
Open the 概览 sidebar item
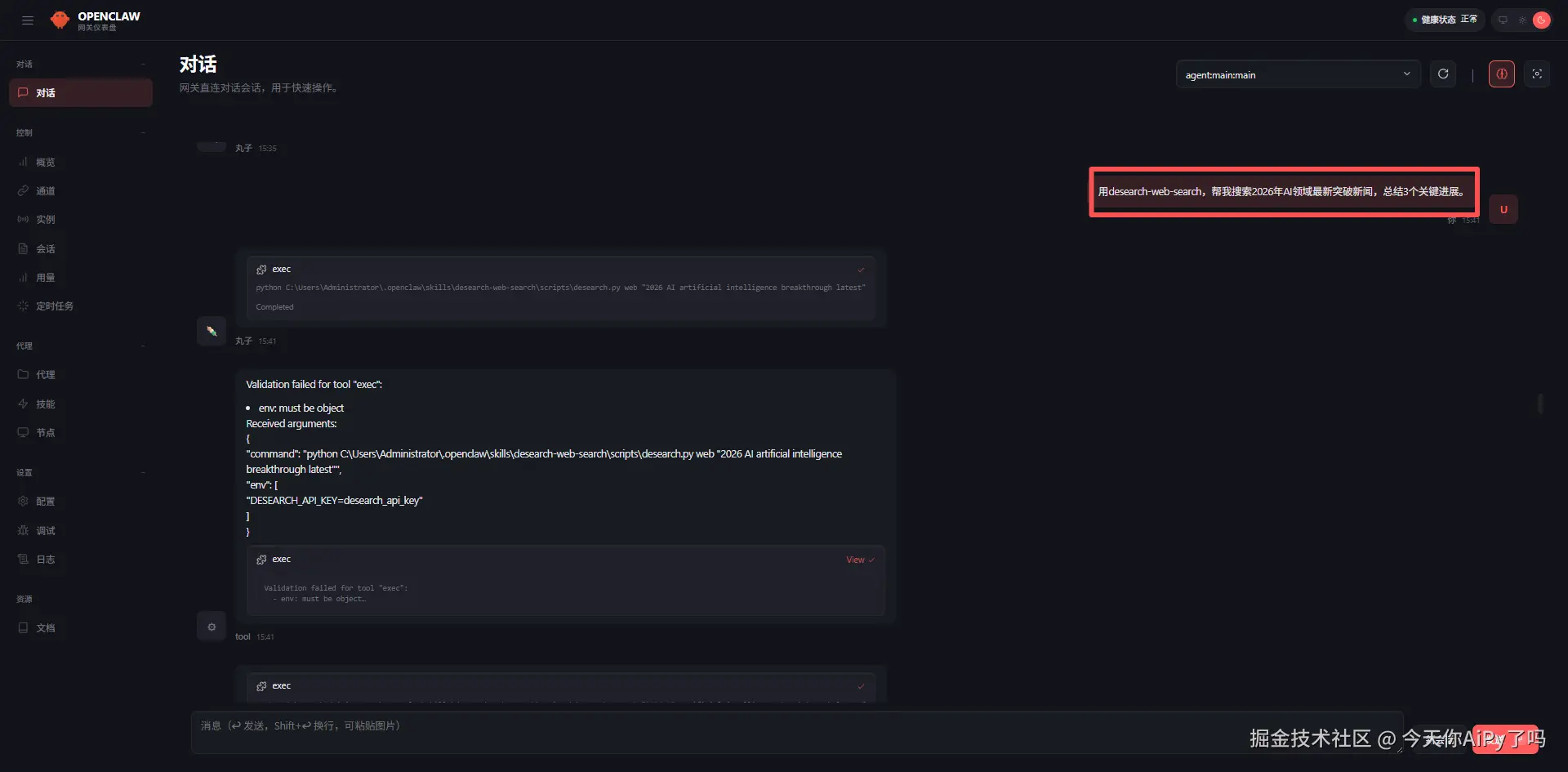pyautogui.click(x=45, y=163)
